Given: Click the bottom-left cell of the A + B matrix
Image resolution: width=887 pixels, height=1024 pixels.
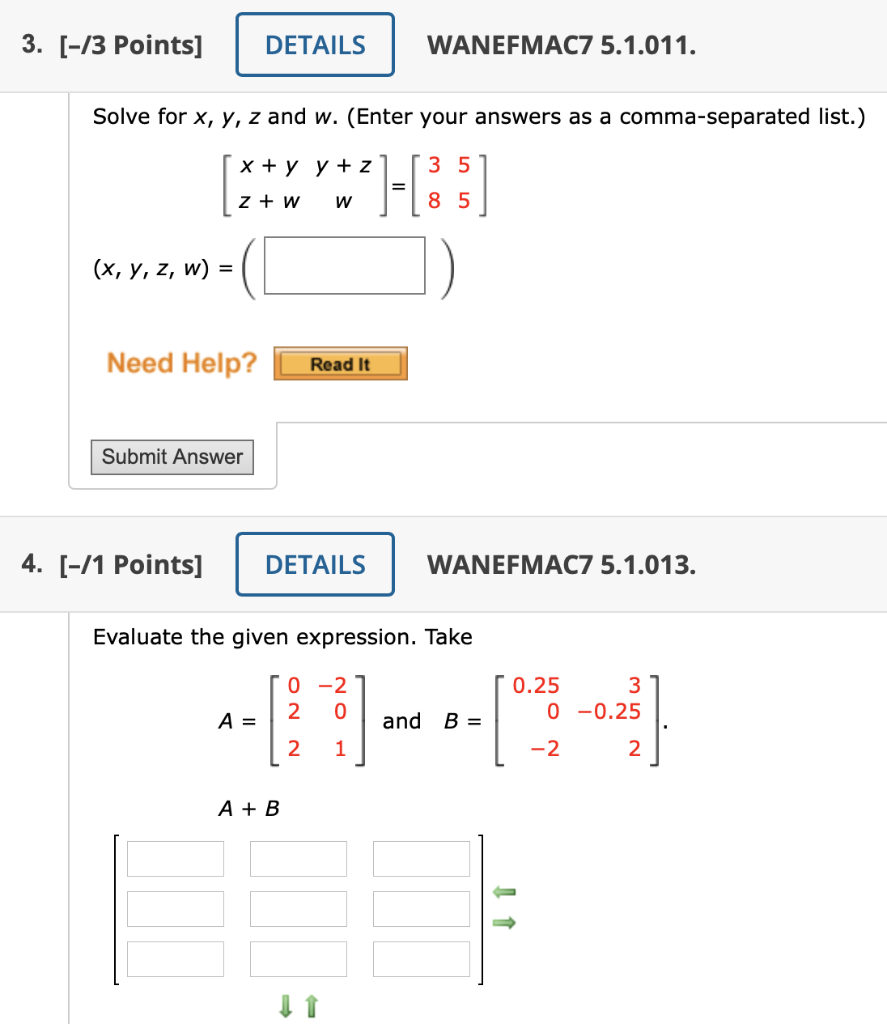Looking at the screenshot, I should [x=175, y=958].
